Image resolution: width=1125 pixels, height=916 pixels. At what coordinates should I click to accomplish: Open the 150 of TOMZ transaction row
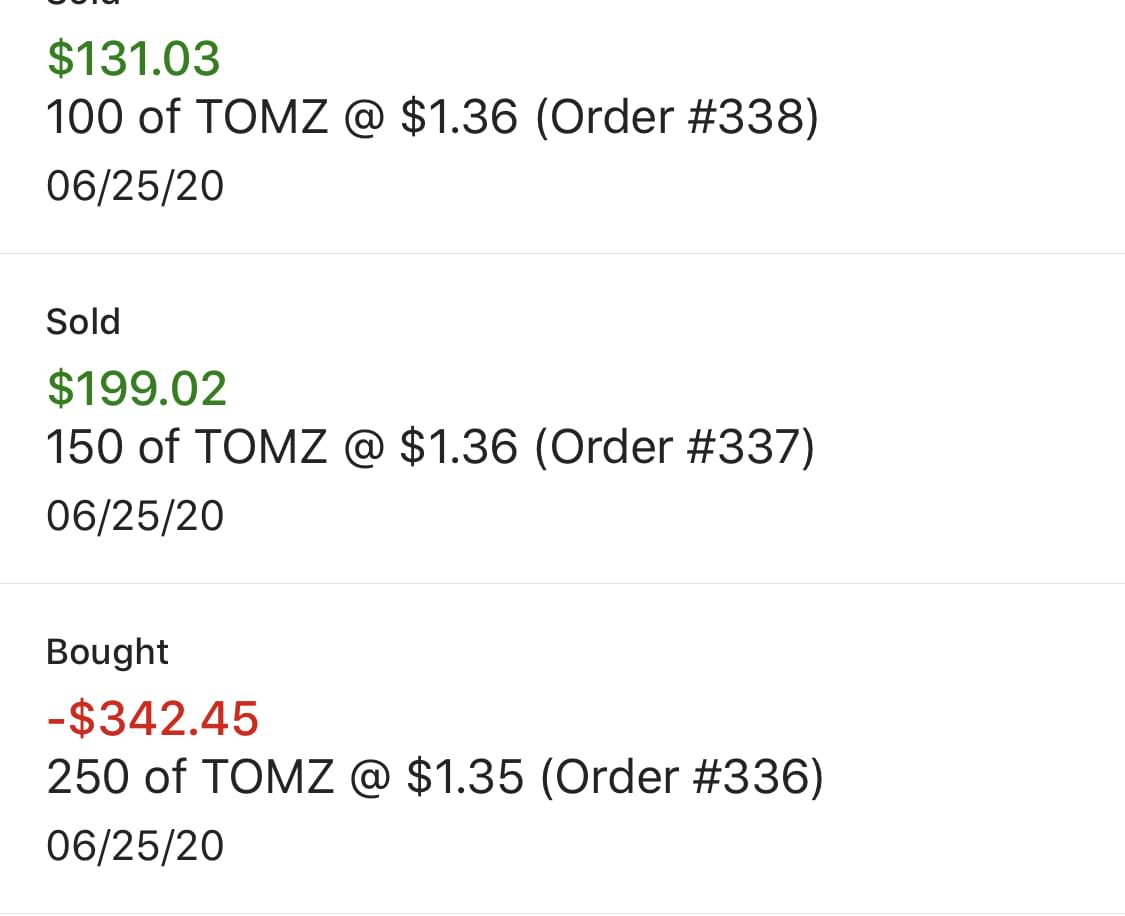(430, 447)
